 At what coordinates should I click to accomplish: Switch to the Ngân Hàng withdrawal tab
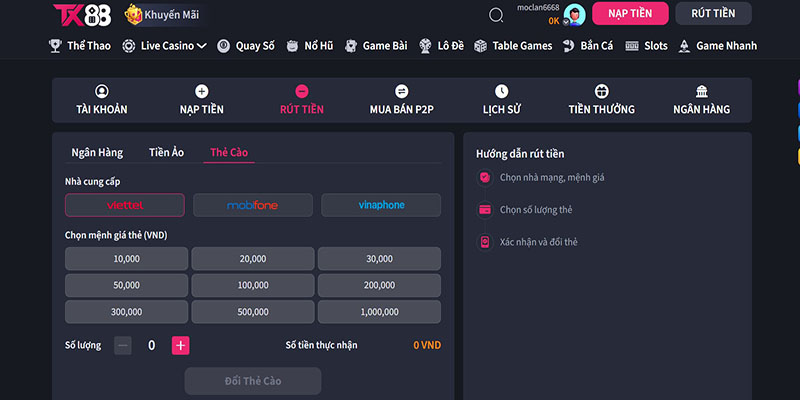point(97,152)
